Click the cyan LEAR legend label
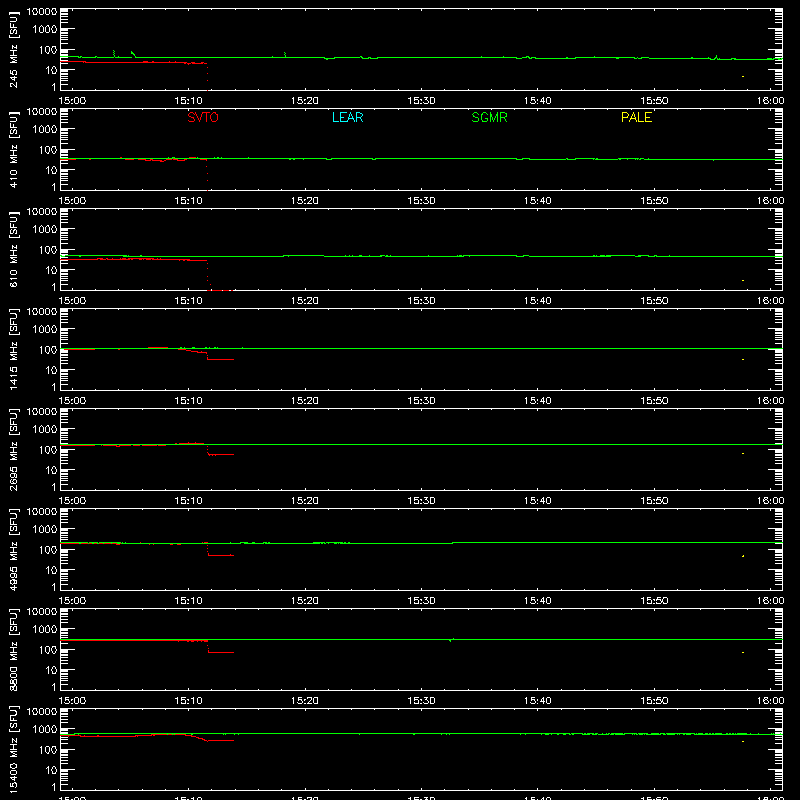 (347, 117)
